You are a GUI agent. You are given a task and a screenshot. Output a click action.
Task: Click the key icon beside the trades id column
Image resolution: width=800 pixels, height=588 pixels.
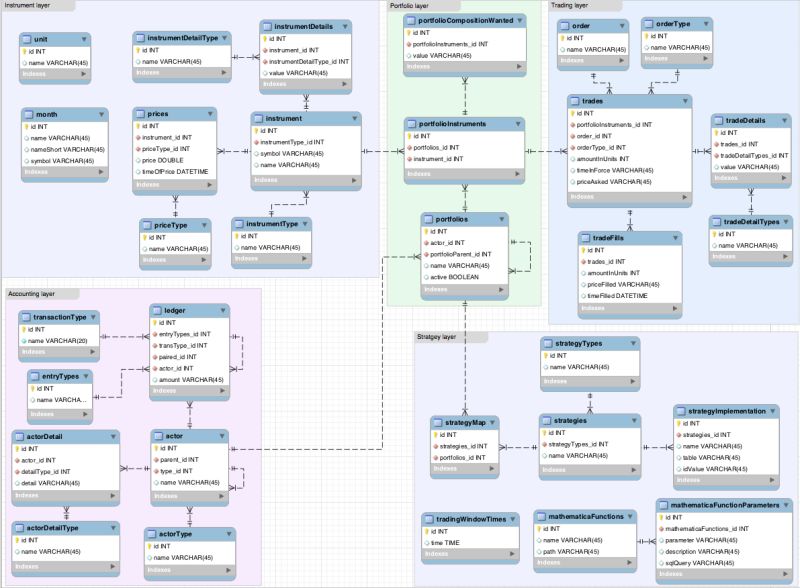(570, 112)
